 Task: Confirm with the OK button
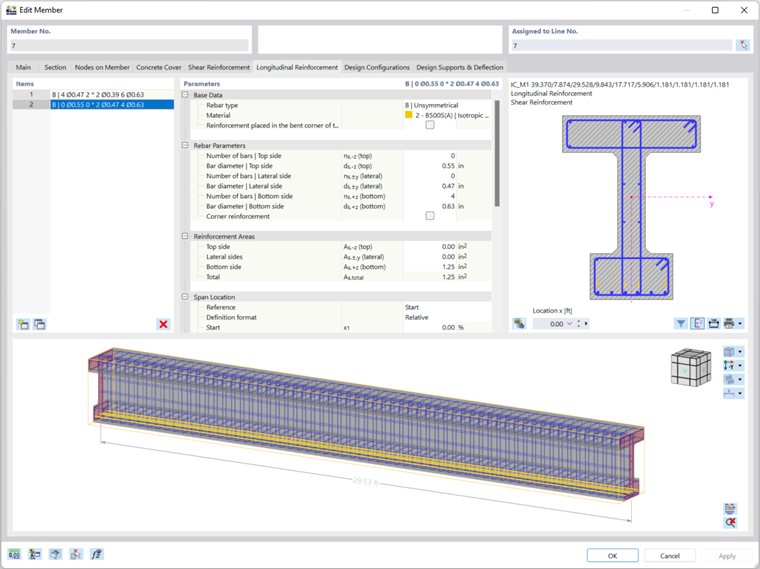(612, 555)
